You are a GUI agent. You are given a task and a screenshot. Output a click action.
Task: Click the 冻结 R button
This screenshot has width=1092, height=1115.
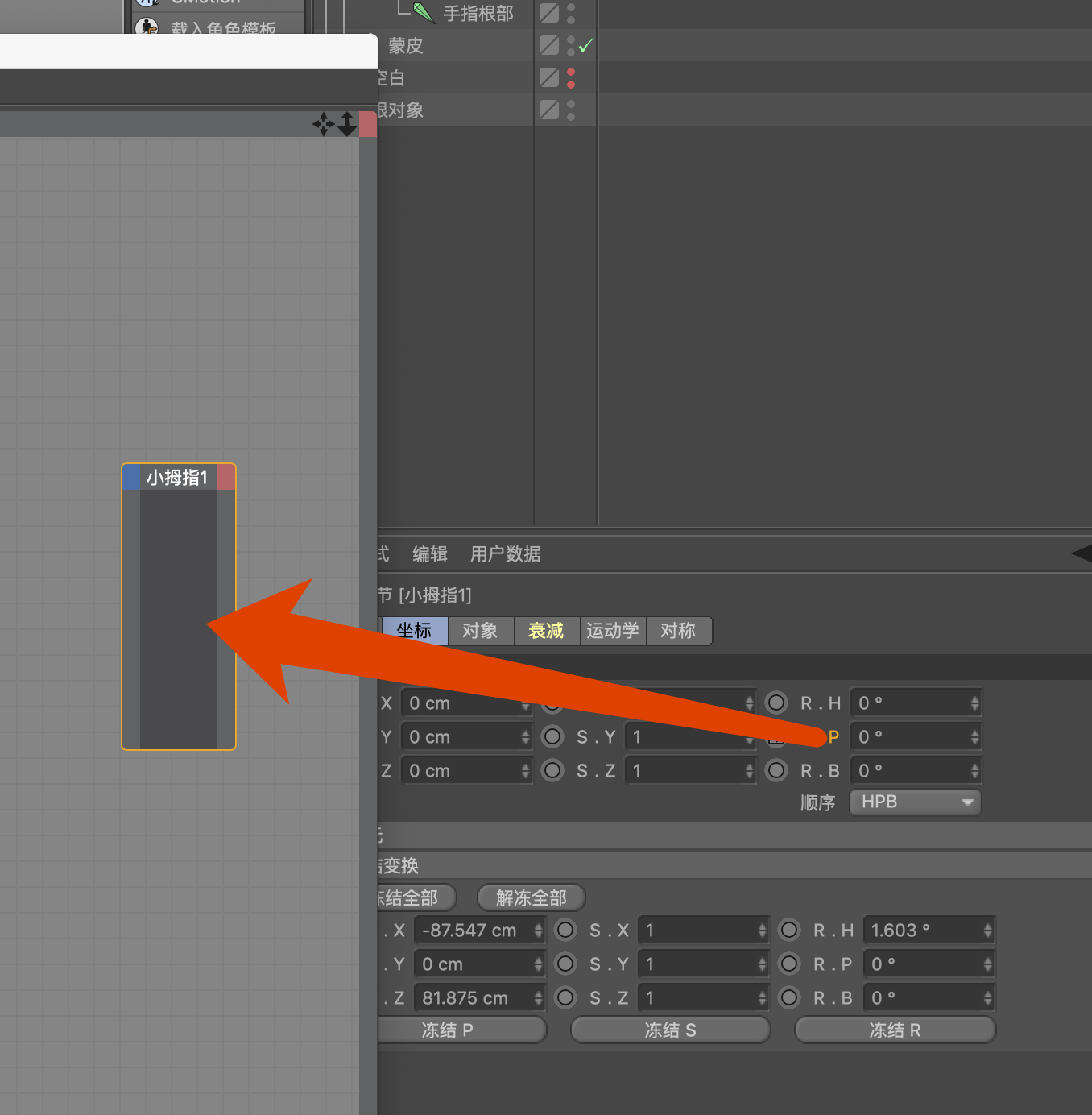click(895, 1030)
